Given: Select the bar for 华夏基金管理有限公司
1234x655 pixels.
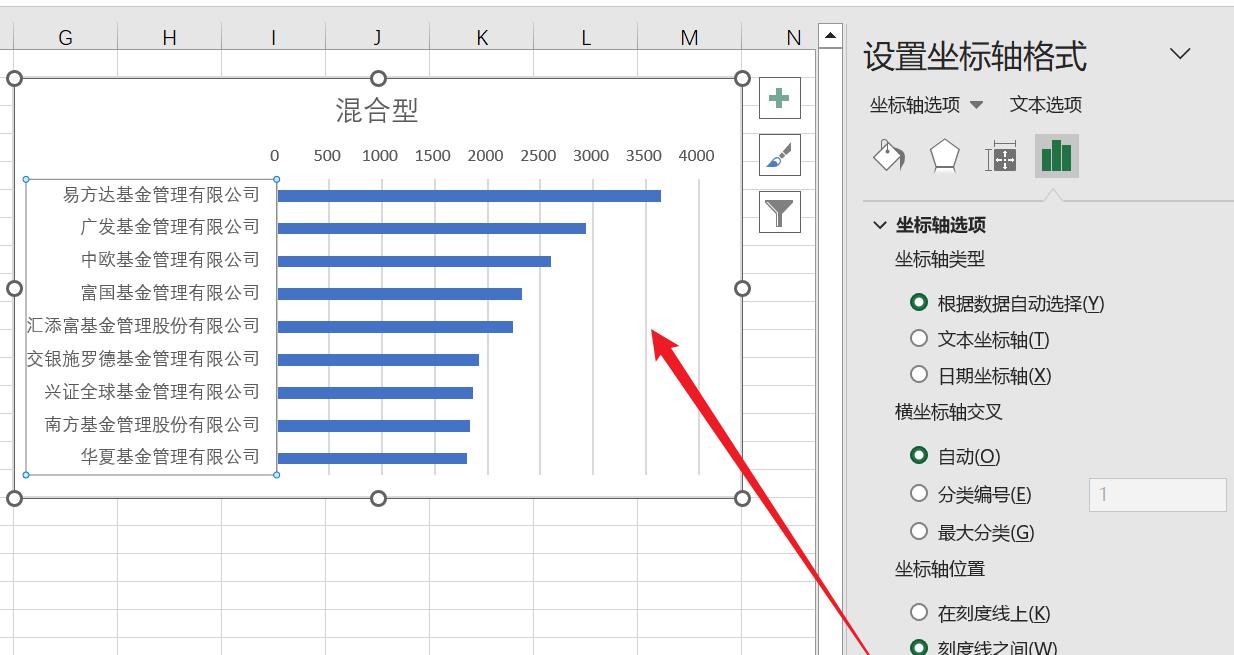Looking at the screenshot, I should coord(372,458).
